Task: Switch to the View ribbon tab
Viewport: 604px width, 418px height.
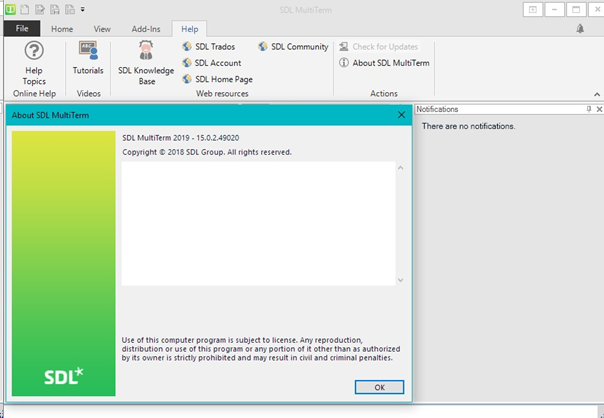Action: click(x=102, y=29)
